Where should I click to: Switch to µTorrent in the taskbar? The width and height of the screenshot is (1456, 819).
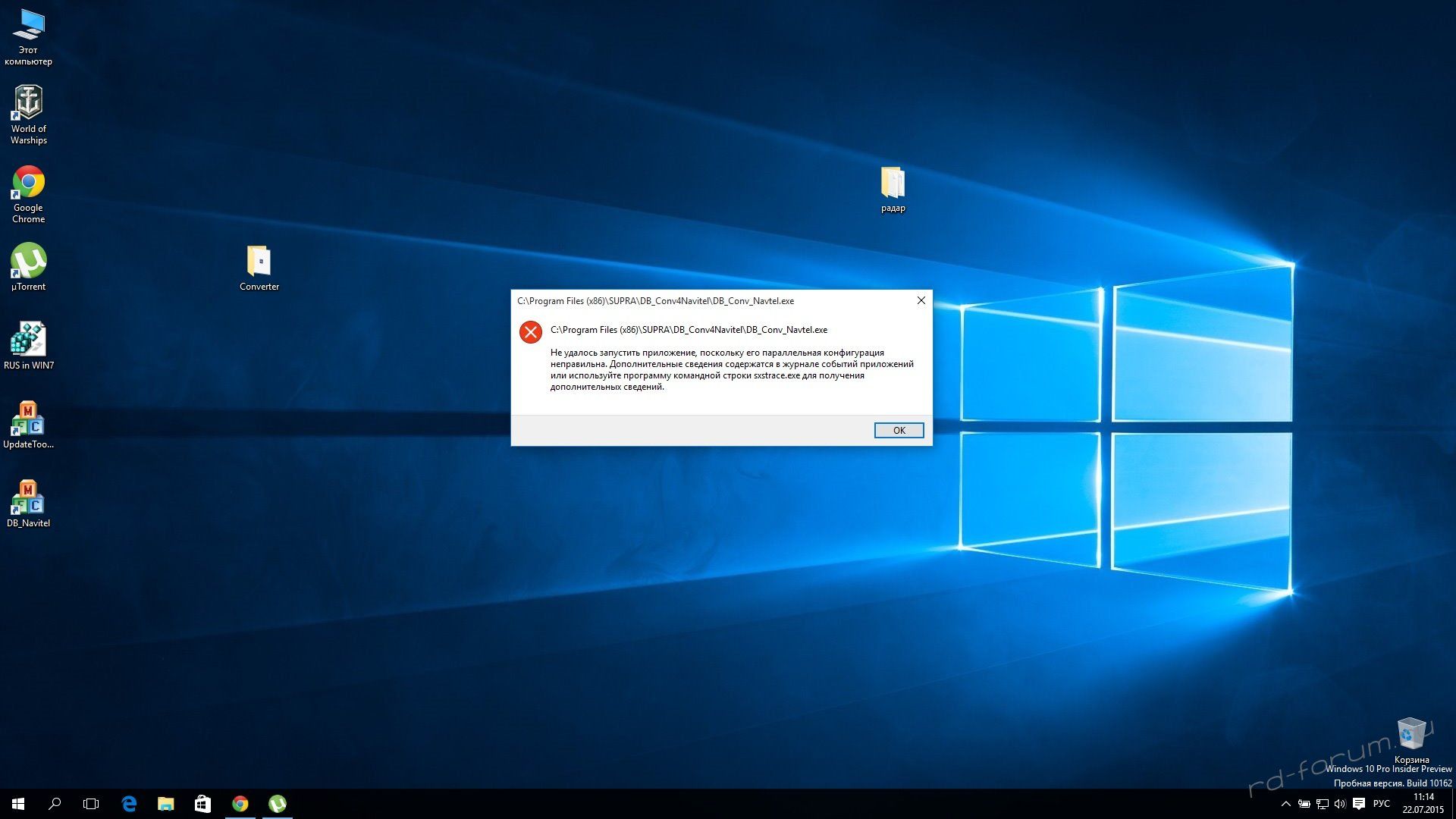point(277,804)
